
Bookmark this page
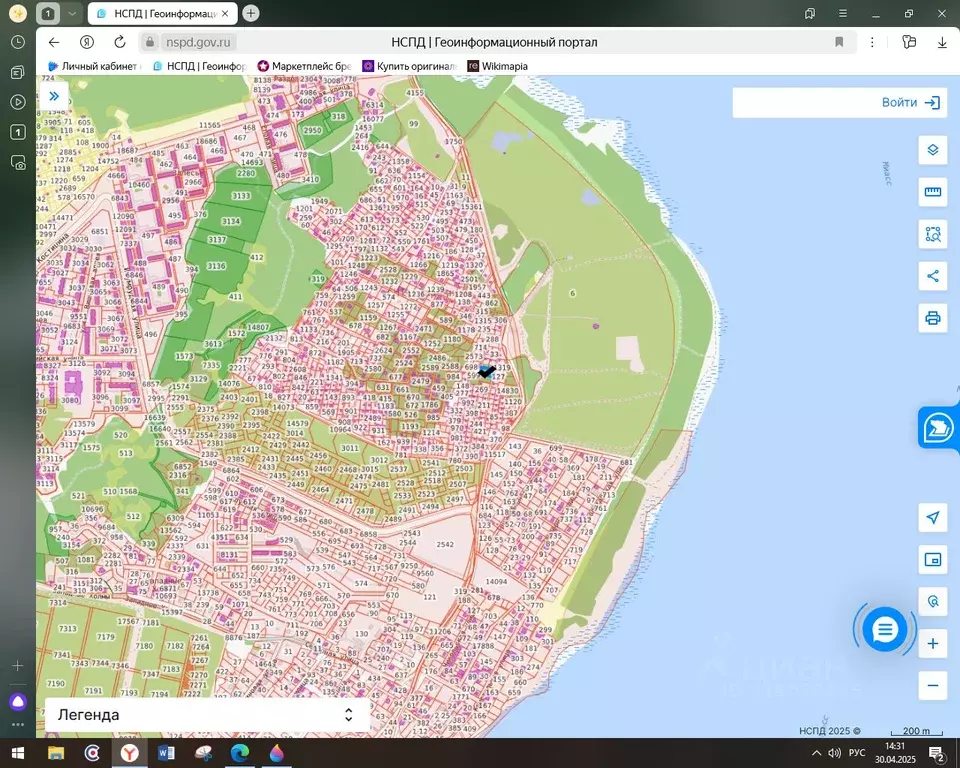pyautogui.click(x=839, y=42)
